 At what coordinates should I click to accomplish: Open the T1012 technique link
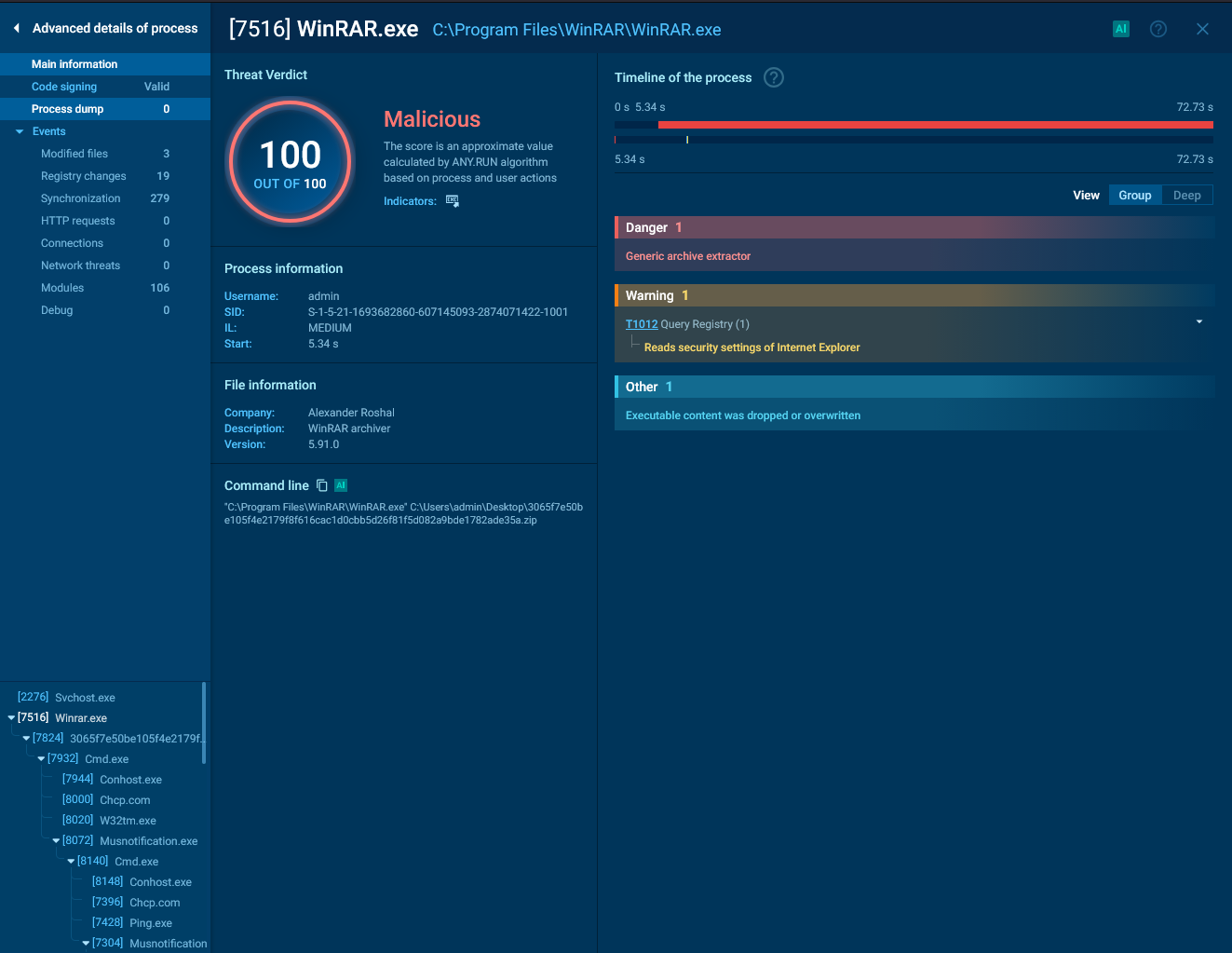642,324
